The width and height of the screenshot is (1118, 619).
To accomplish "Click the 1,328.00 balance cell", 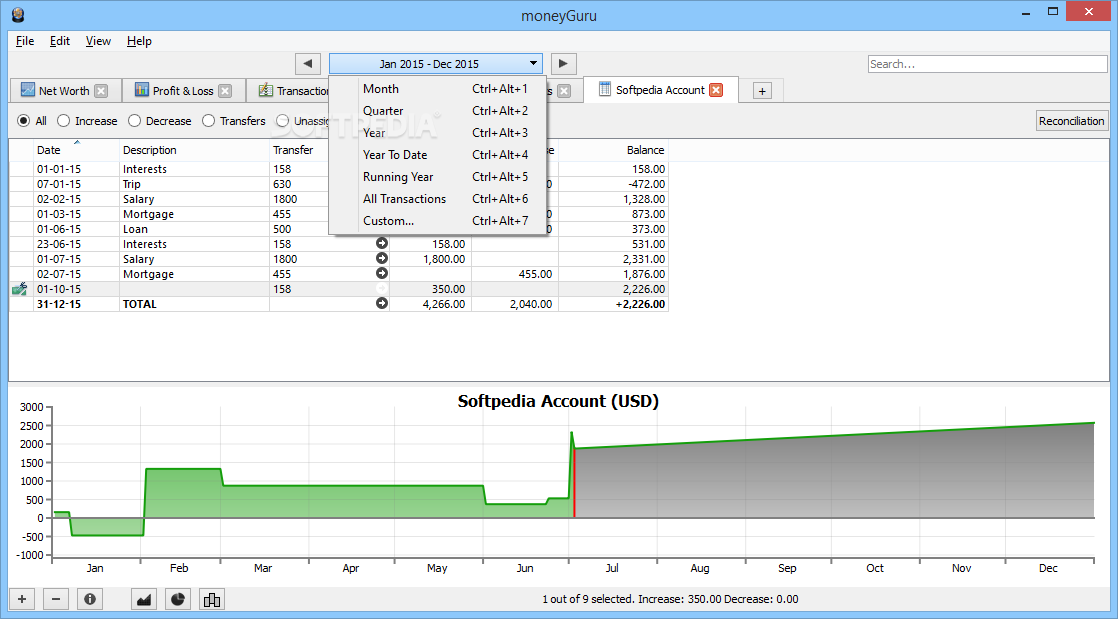I will 613,199.
